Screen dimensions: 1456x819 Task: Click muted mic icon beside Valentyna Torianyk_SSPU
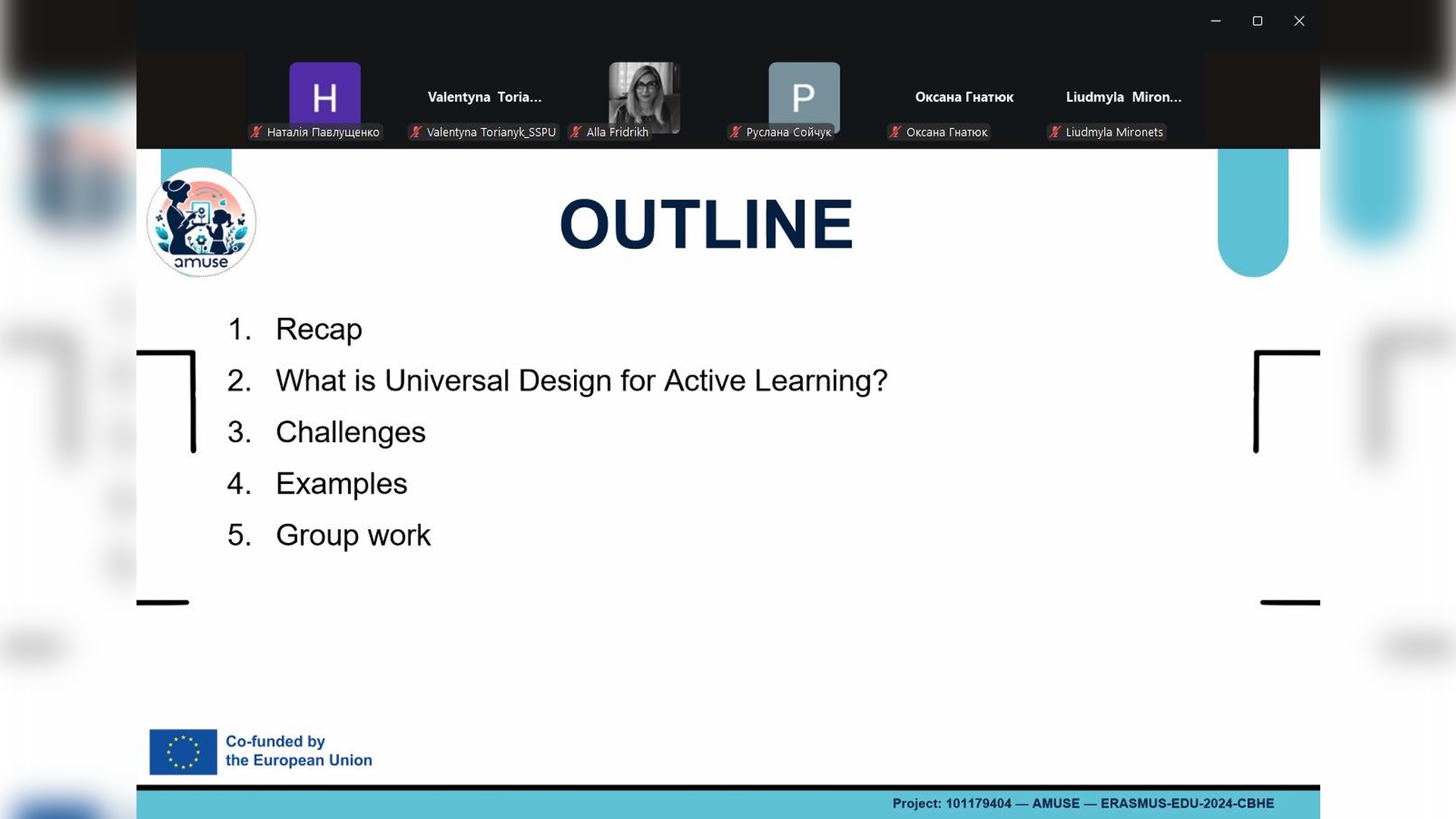416,132
